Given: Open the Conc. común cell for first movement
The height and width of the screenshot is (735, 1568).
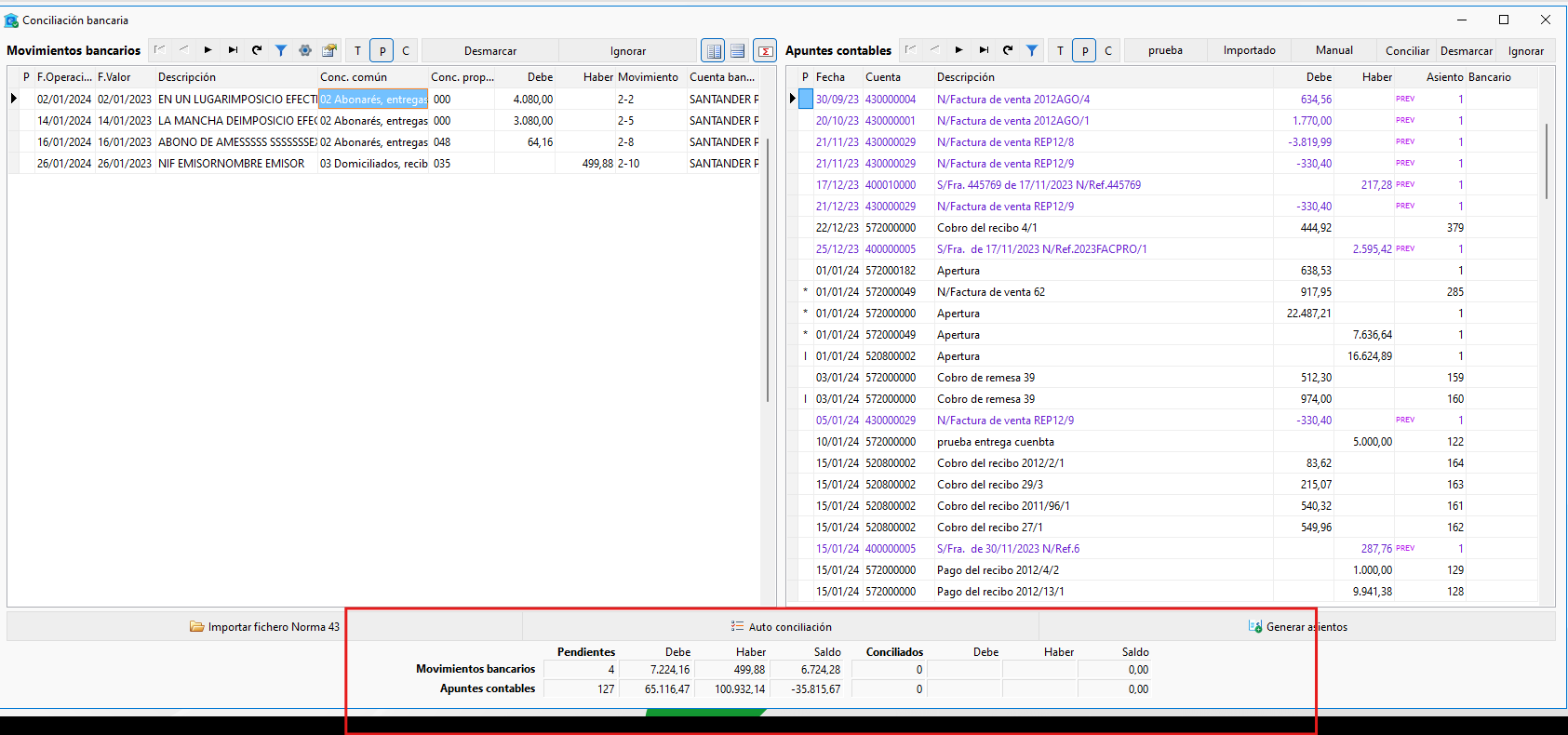Looking at the screenshot, I should [x=373, y=99].
